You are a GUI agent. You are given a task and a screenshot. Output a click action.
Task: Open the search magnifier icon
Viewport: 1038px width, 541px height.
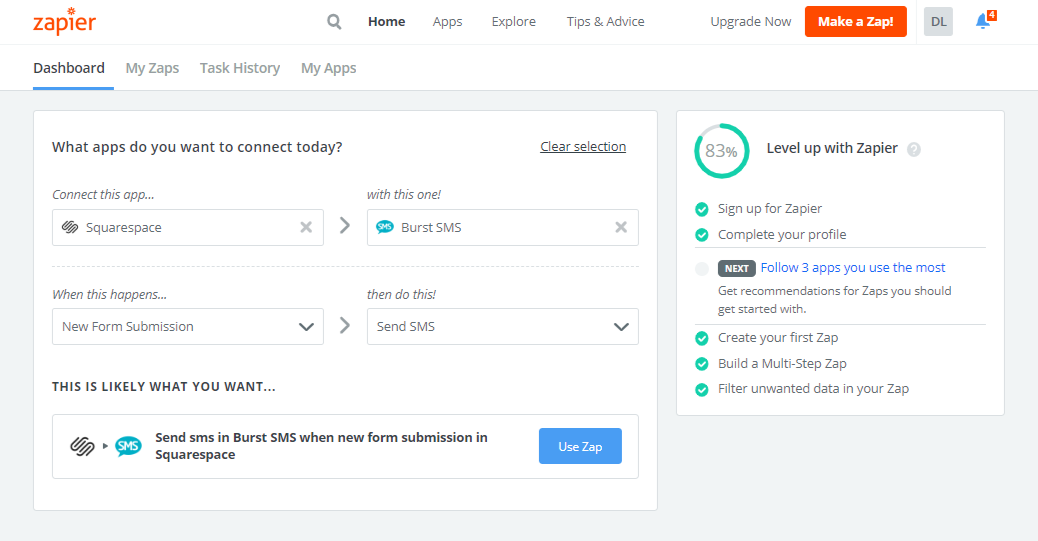pyautogui.click(x=334, y=22)
